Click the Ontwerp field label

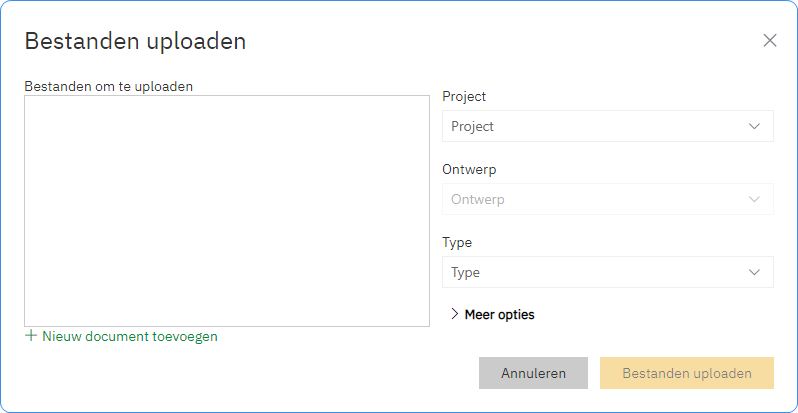(469, 170)
